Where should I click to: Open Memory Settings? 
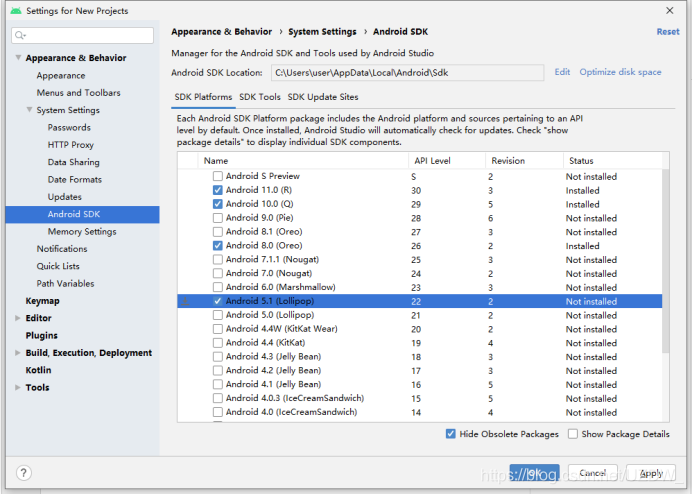click(82, 232)
